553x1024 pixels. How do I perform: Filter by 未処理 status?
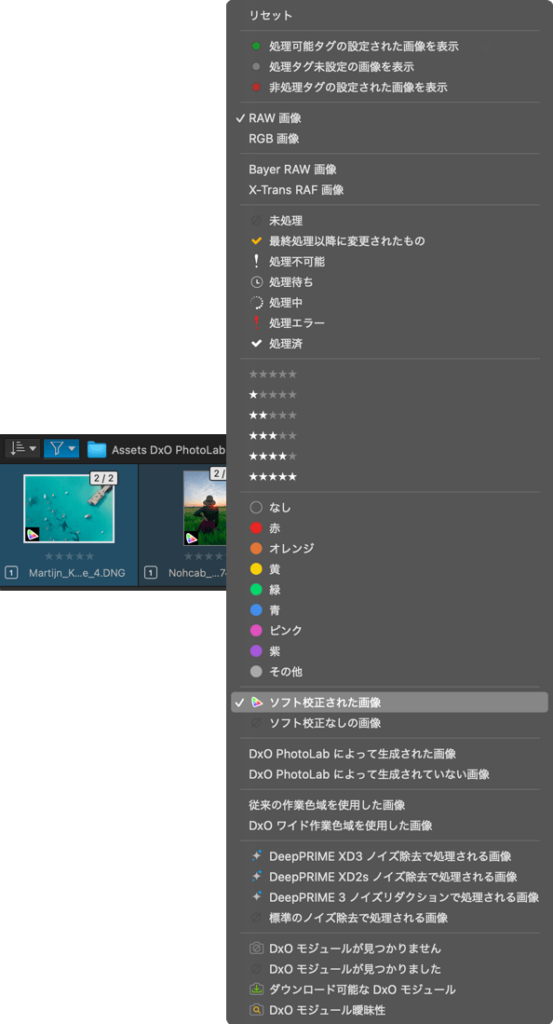point(389,221)
